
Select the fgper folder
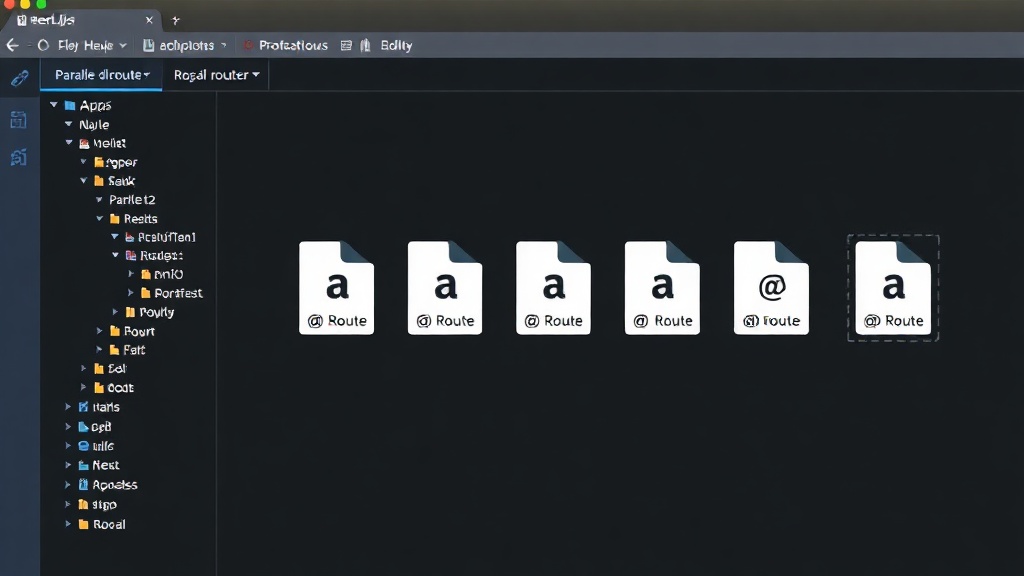[x=116, y=162]
